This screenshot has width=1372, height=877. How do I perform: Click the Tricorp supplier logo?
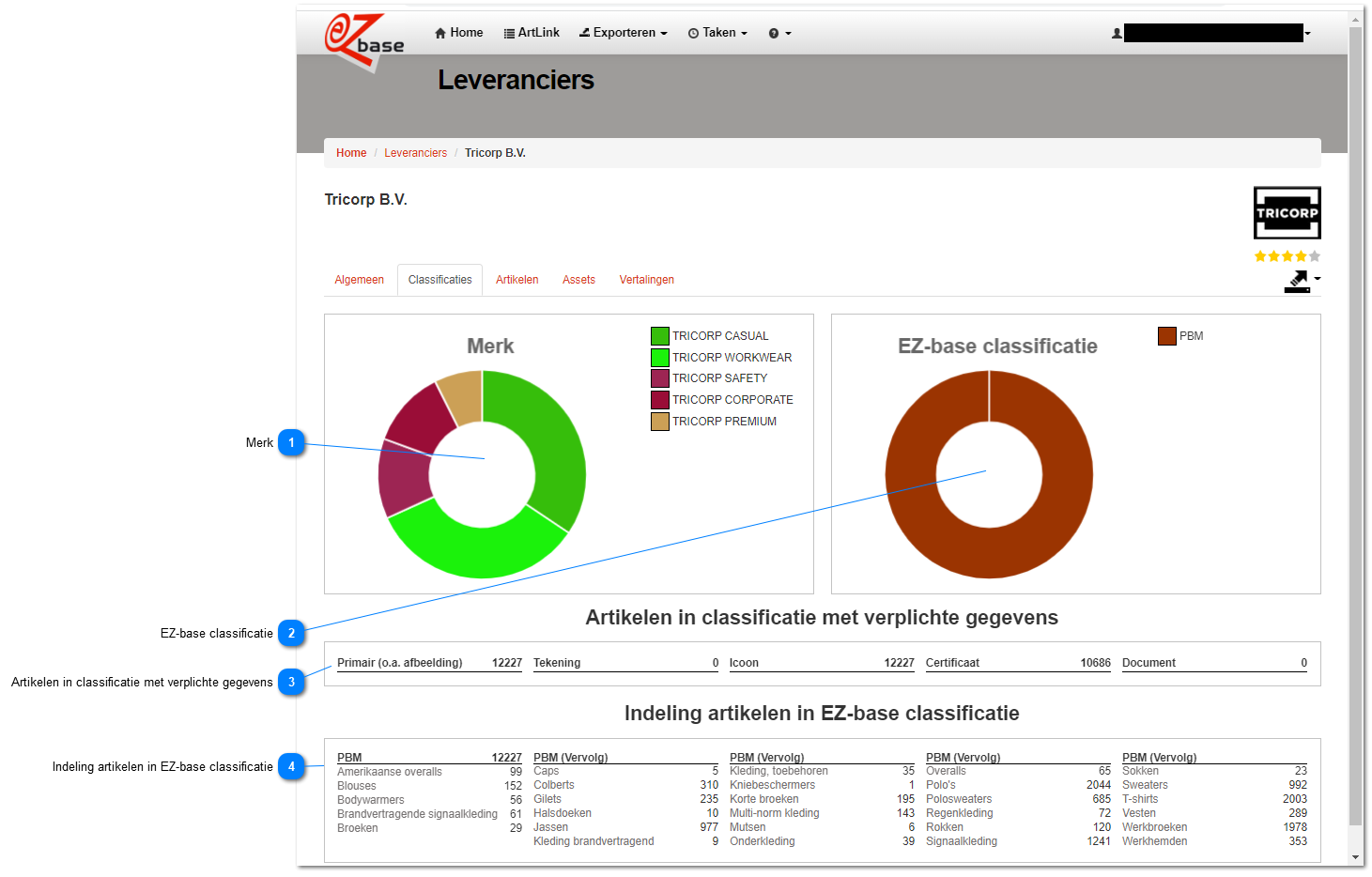coord(1287,213)
